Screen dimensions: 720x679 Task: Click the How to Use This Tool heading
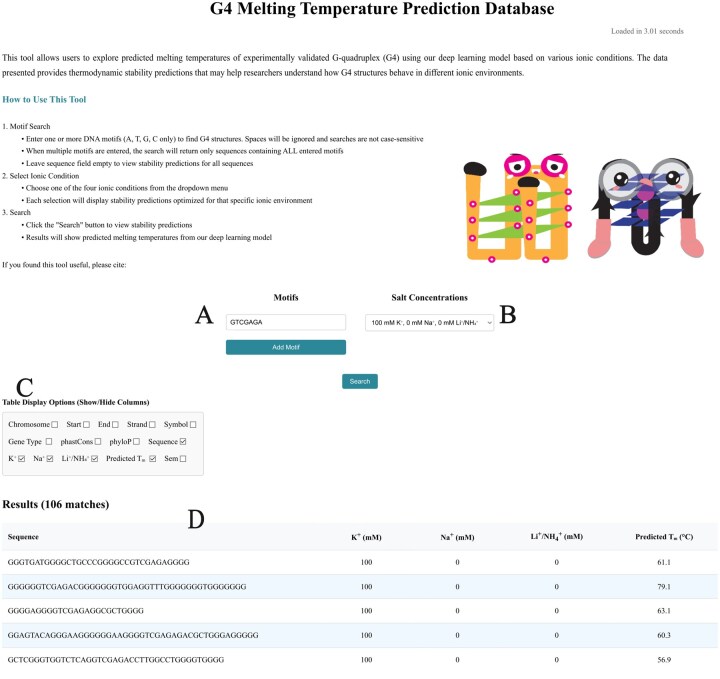coord(44,100)
